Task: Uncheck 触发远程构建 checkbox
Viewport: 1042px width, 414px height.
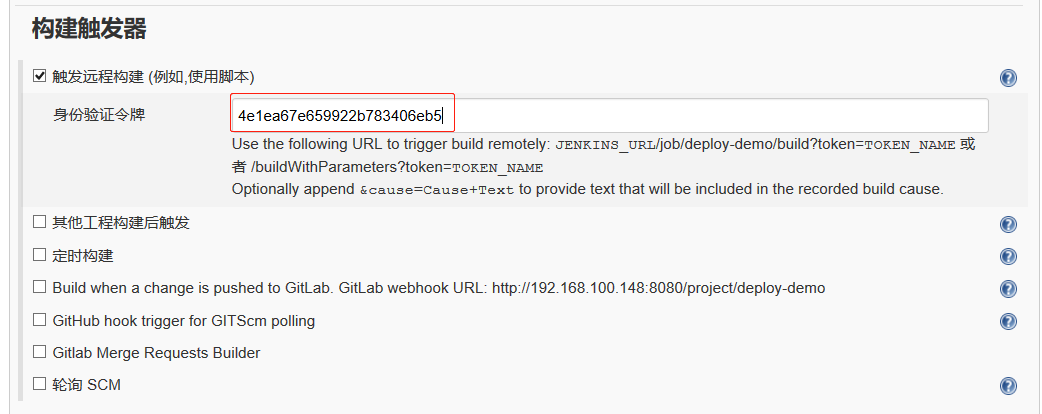Action: (40, 76)
